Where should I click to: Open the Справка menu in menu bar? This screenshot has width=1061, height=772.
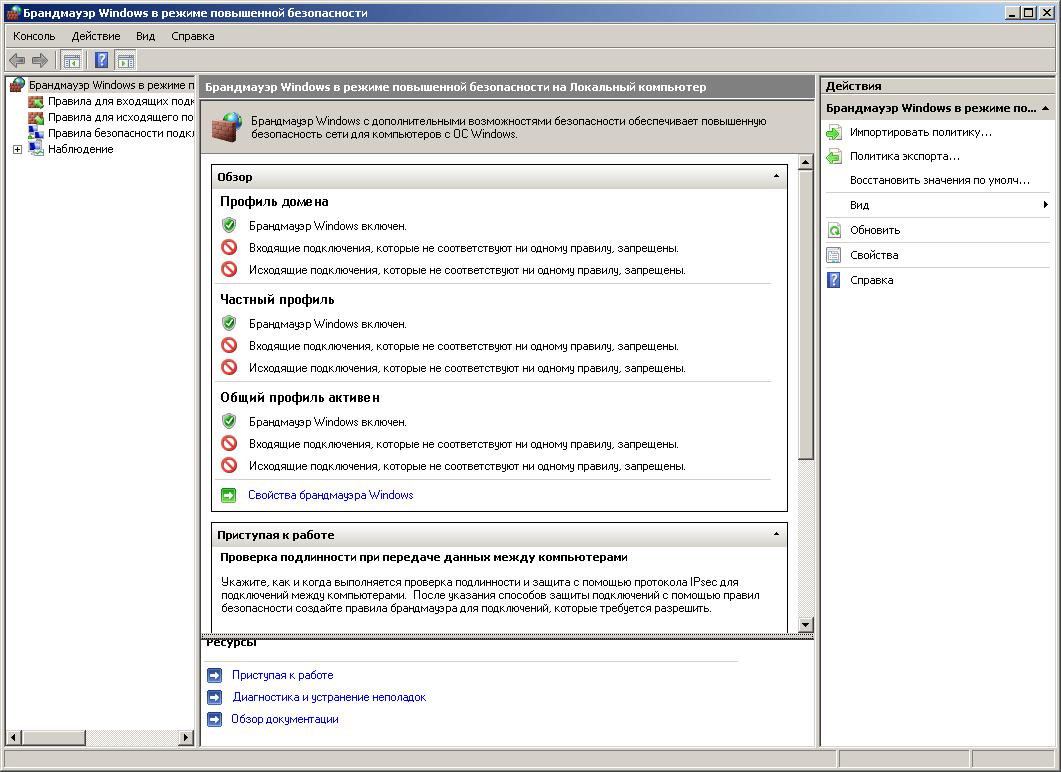(x=193, y=37)
